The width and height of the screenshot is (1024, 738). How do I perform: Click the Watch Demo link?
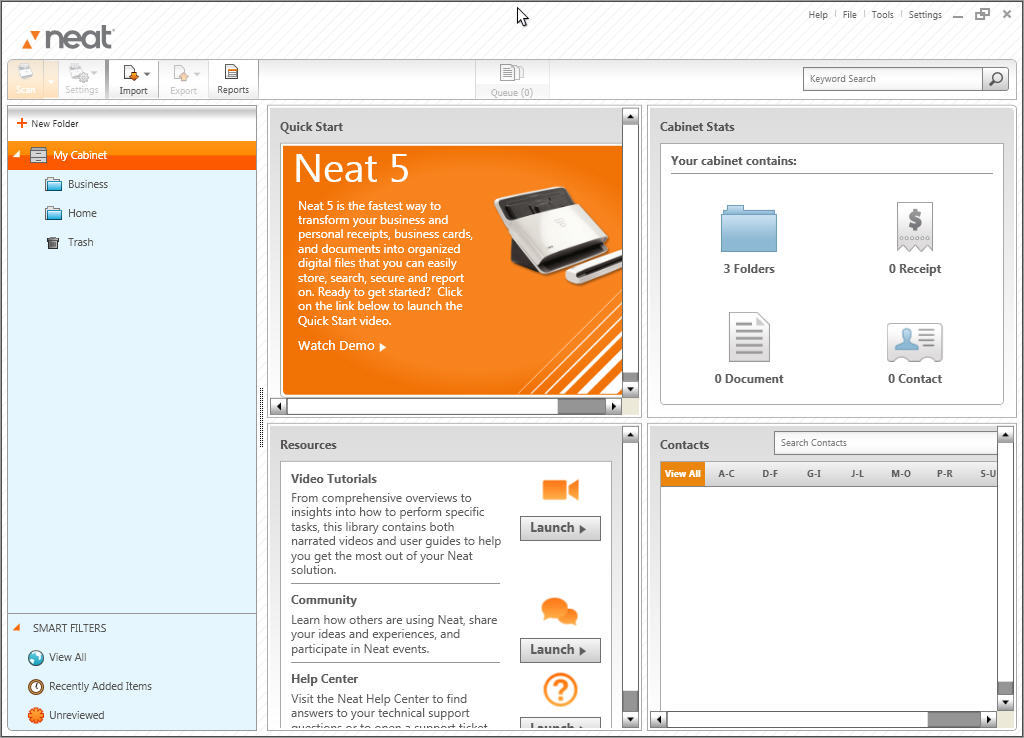click(x=336, y=345)
